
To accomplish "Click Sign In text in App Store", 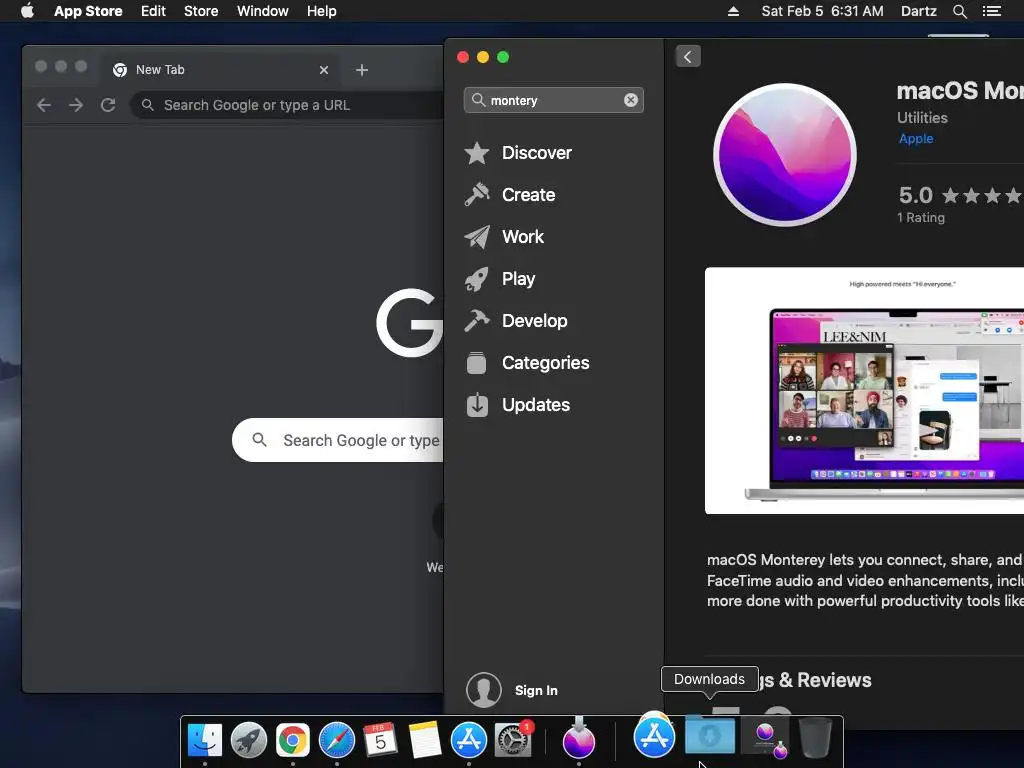I will tap(536, 690).
